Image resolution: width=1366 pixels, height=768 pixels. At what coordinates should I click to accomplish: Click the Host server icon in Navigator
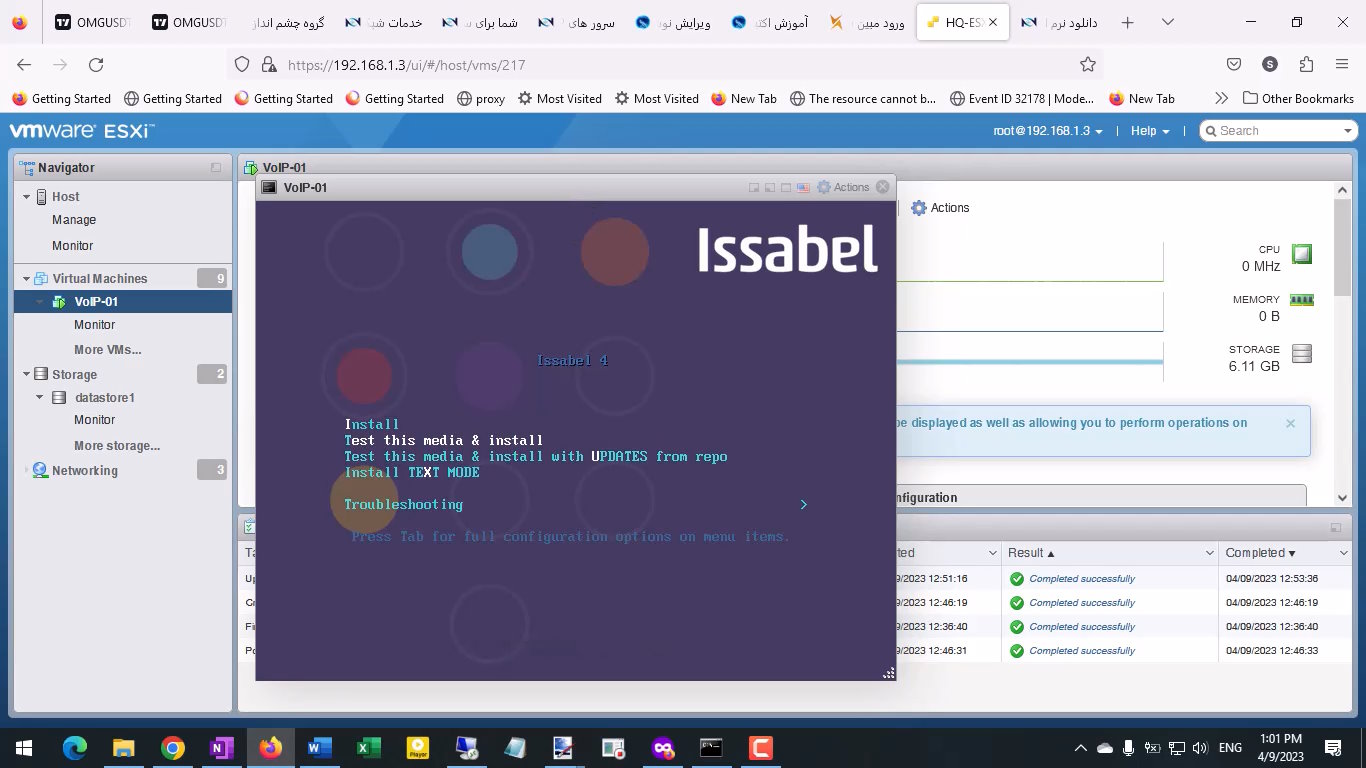click(x=42, y=197)
